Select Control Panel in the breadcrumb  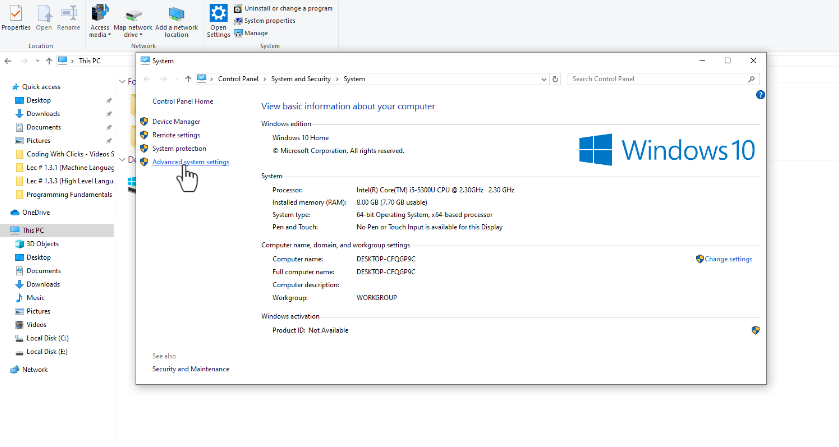tap(238, 79)
